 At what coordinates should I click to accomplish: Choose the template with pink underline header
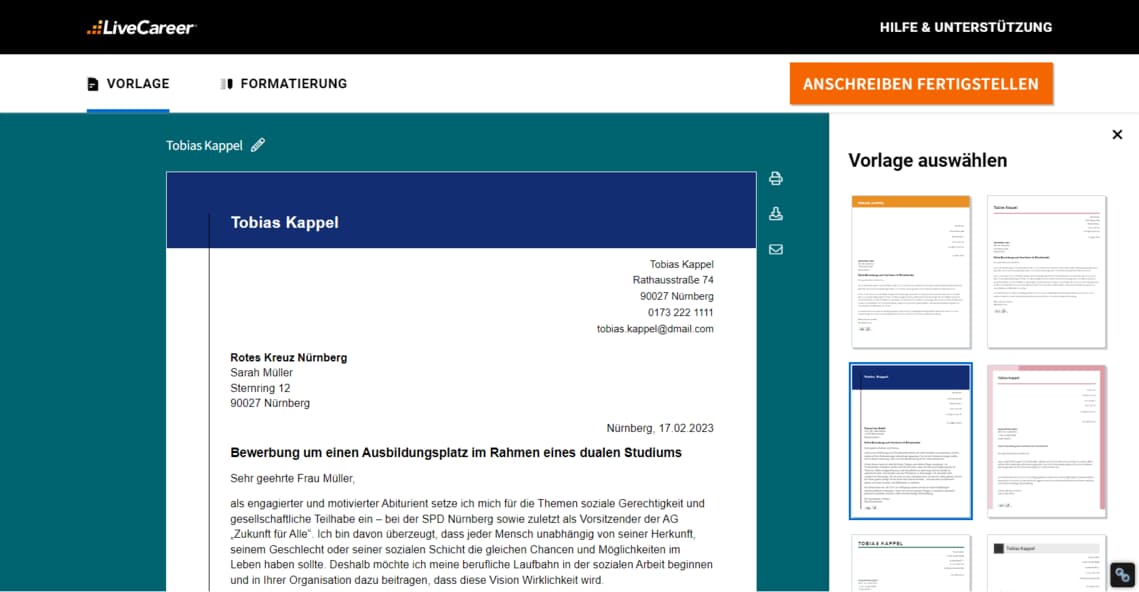point(1047,271)
